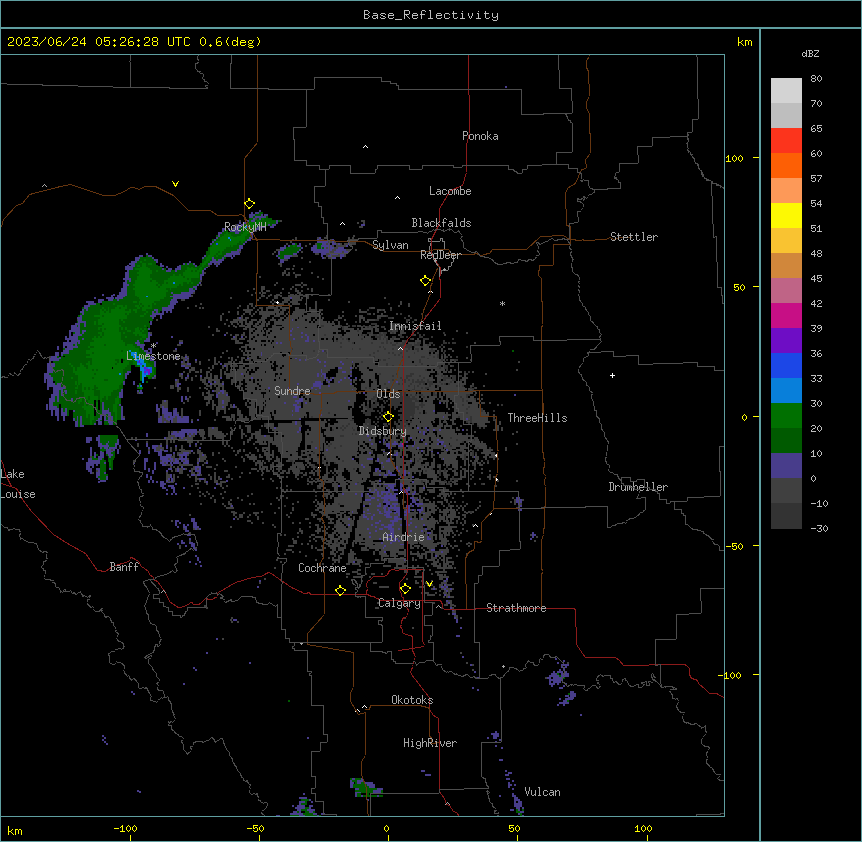The width and height of the screenshot is (862, 842).
Task: Click the Vulcan city label
Action: tap(543, 792)
